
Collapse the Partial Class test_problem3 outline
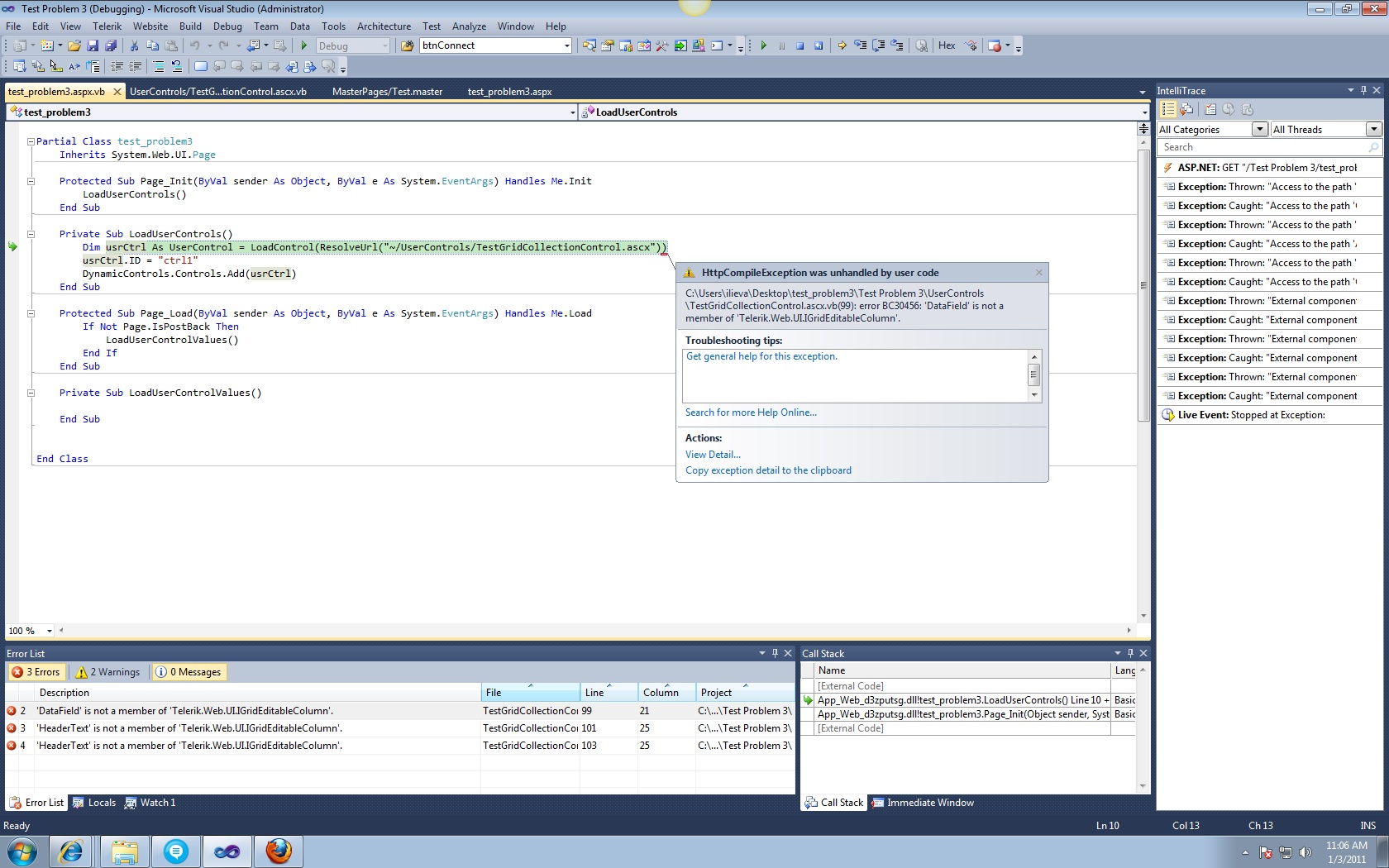click(x=31, y=141)
